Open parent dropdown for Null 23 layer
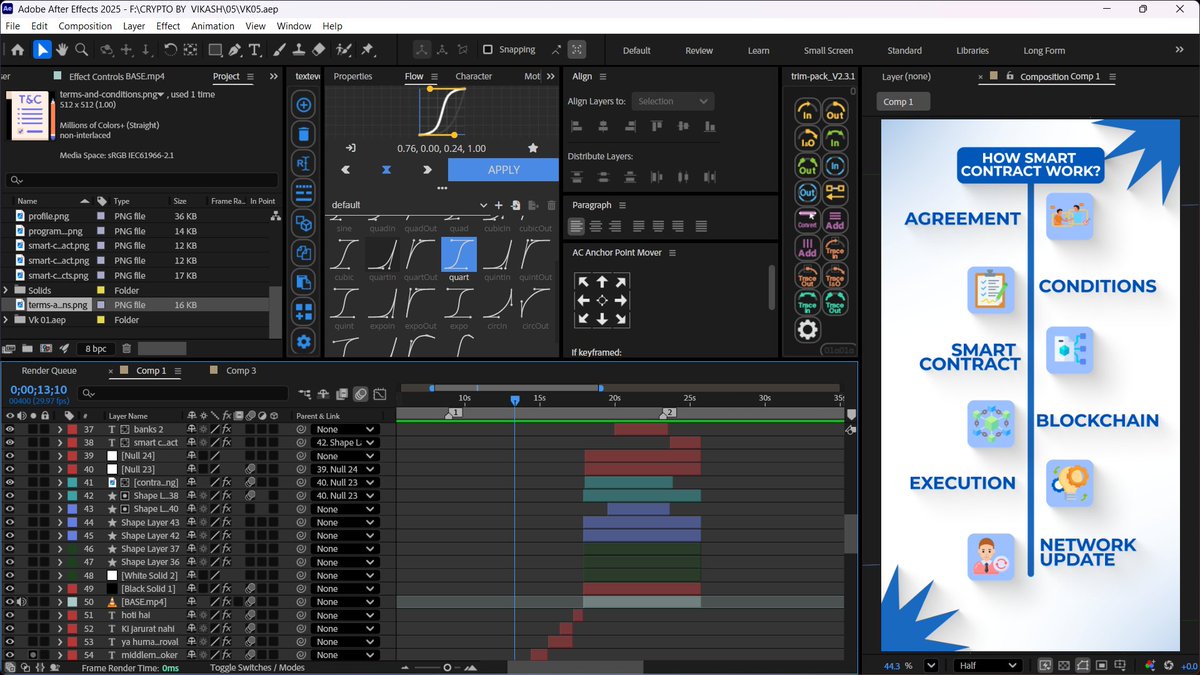The width and height of the screenshot is (1200, 675). point(344,469)
